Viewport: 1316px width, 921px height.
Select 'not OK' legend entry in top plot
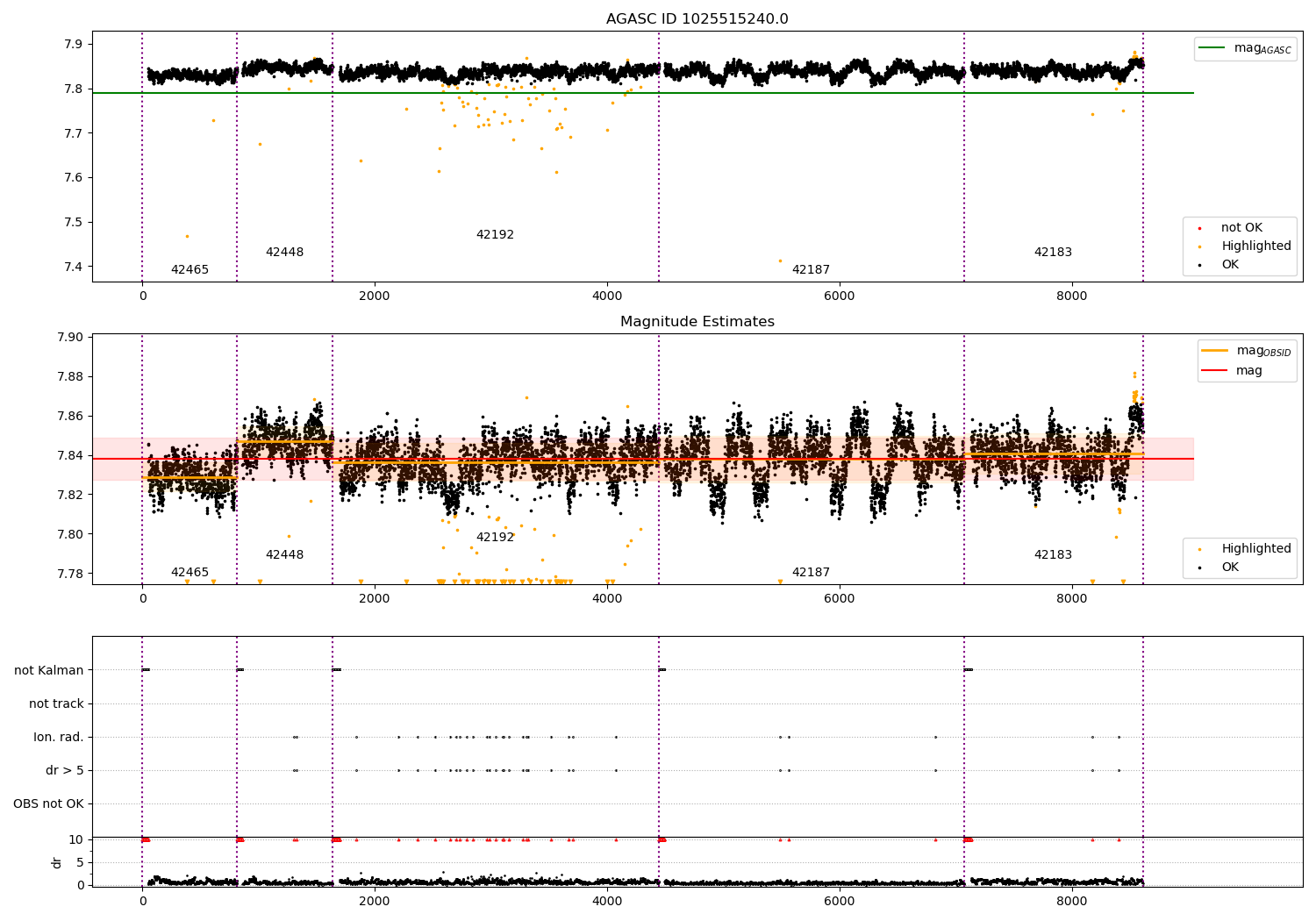(1241, 228)
